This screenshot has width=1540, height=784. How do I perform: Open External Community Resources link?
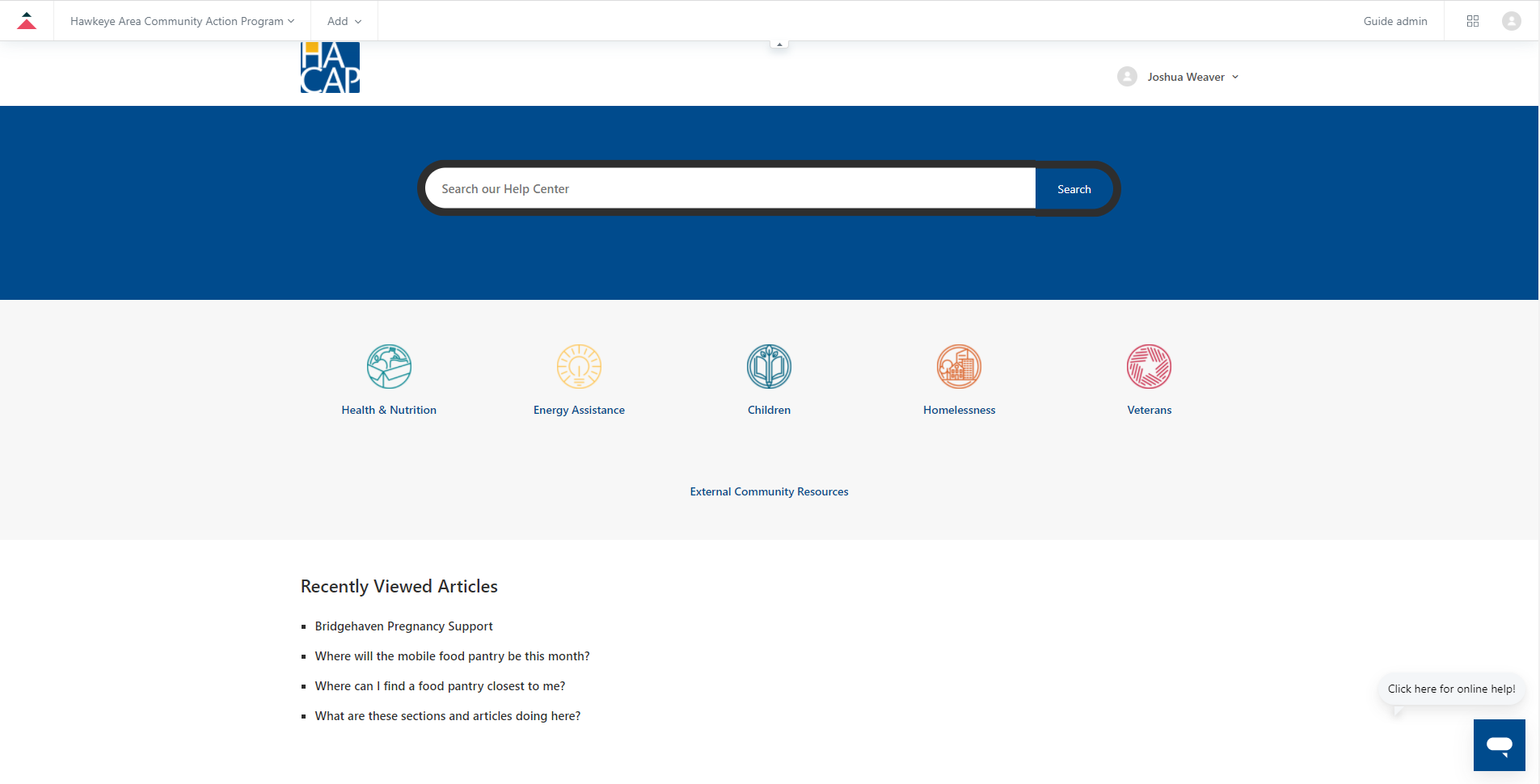[x=769, y=491]
